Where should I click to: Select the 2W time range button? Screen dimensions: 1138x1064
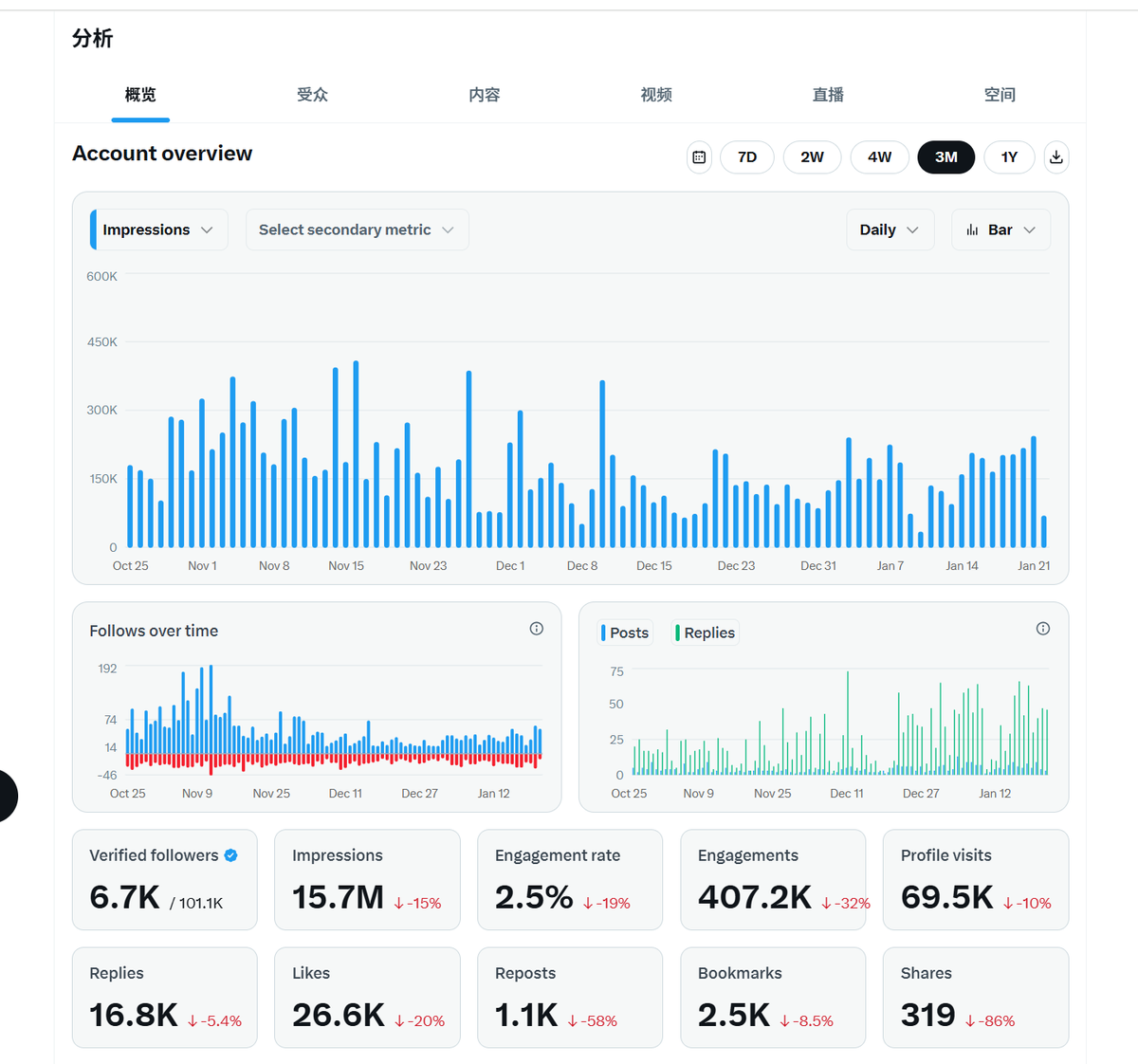(812, 157)
